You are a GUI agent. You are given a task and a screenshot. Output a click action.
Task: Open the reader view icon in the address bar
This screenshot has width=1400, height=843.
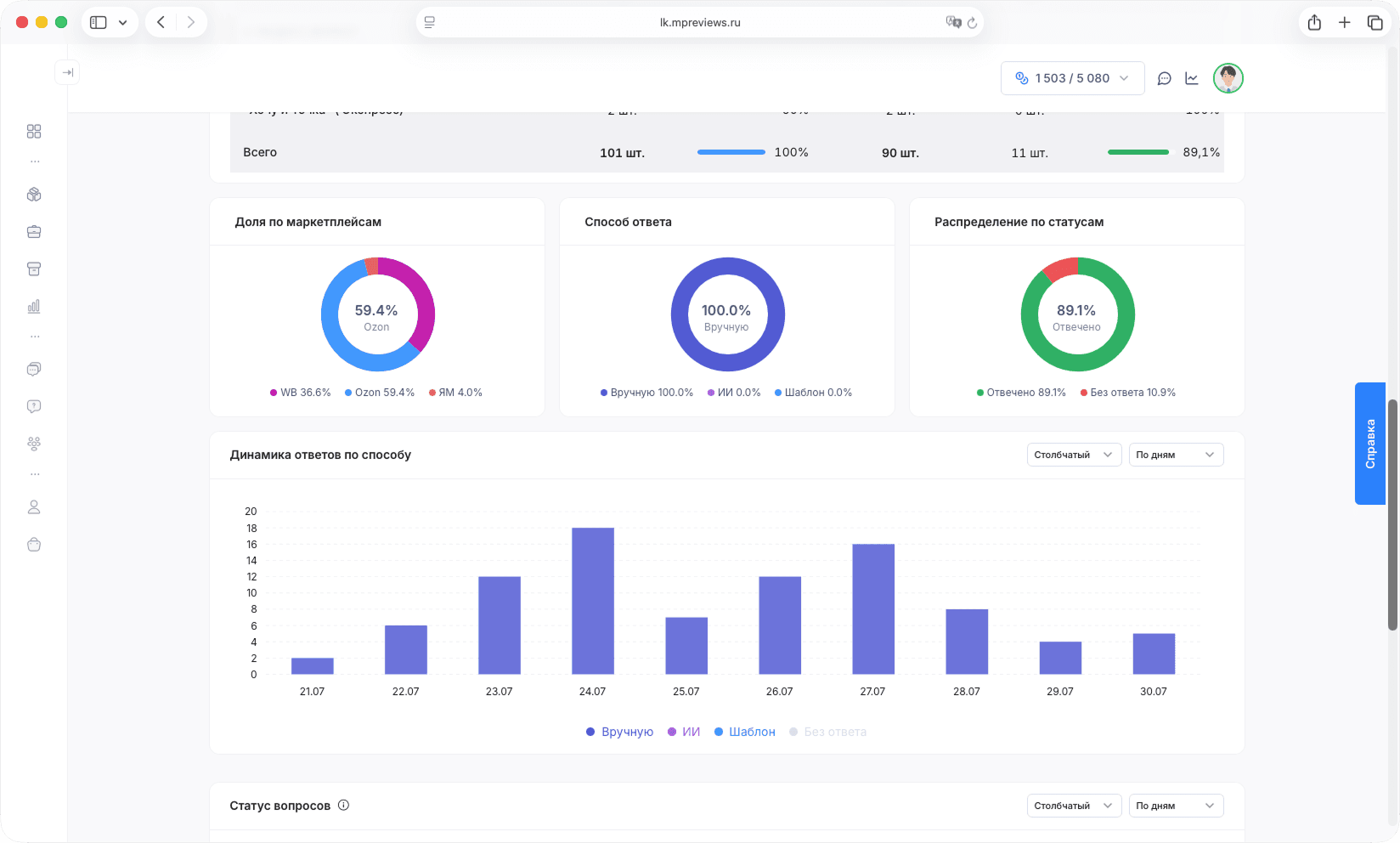pos(430,22)
